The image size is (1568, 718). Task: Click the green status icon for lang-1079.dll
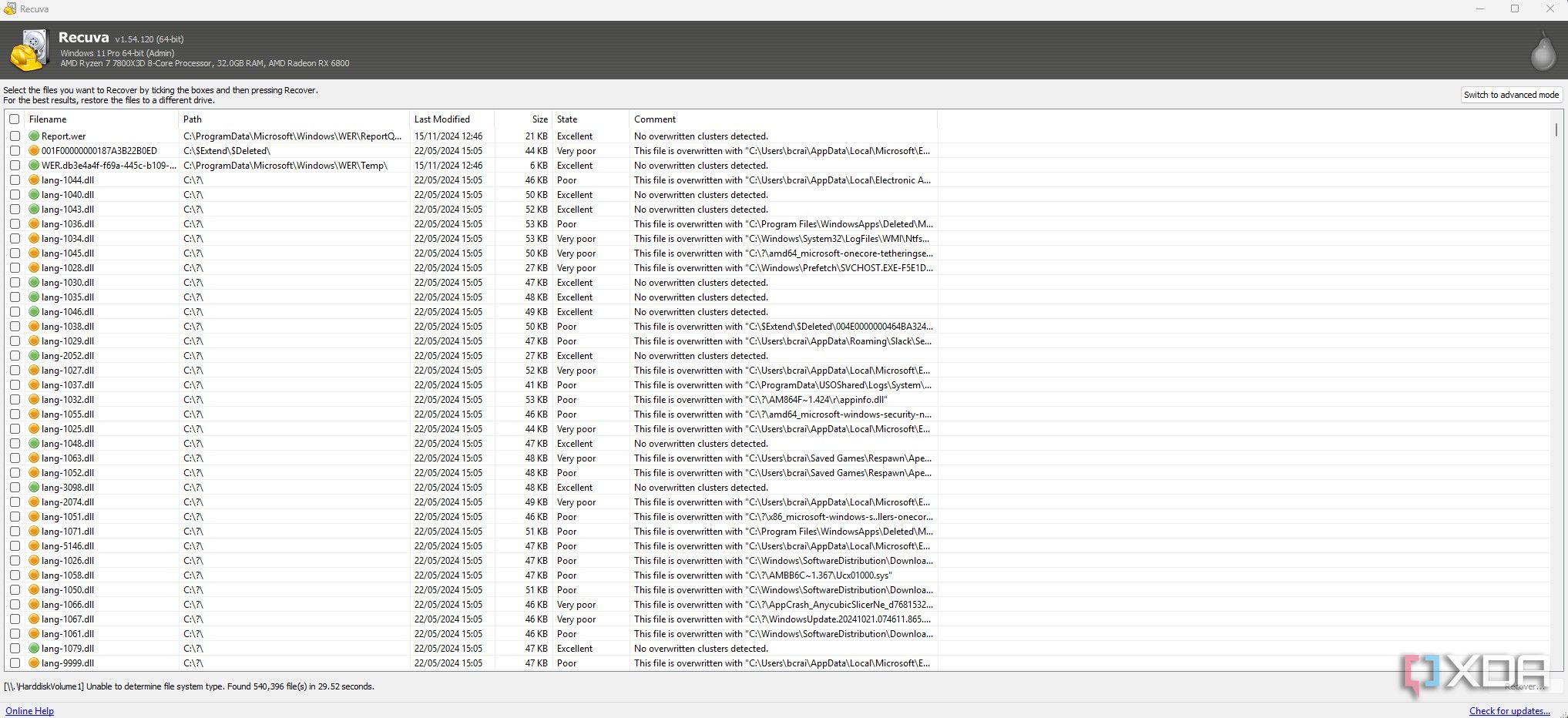[x=34, y=649]
